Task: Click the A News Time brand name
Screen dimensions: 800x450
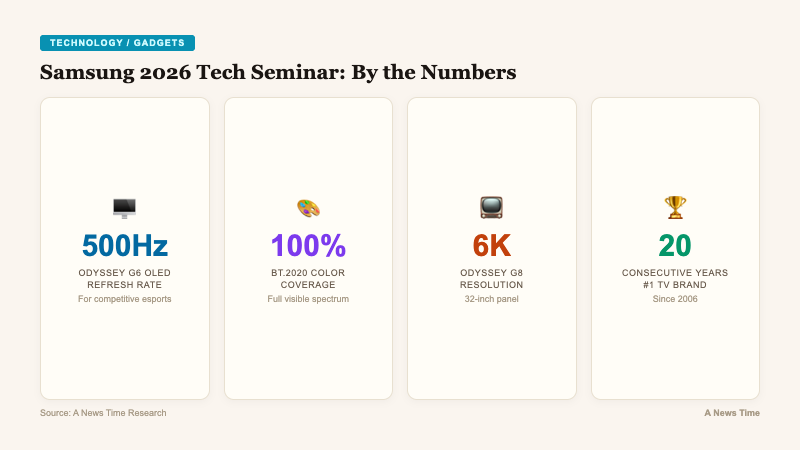Action: 731,413
